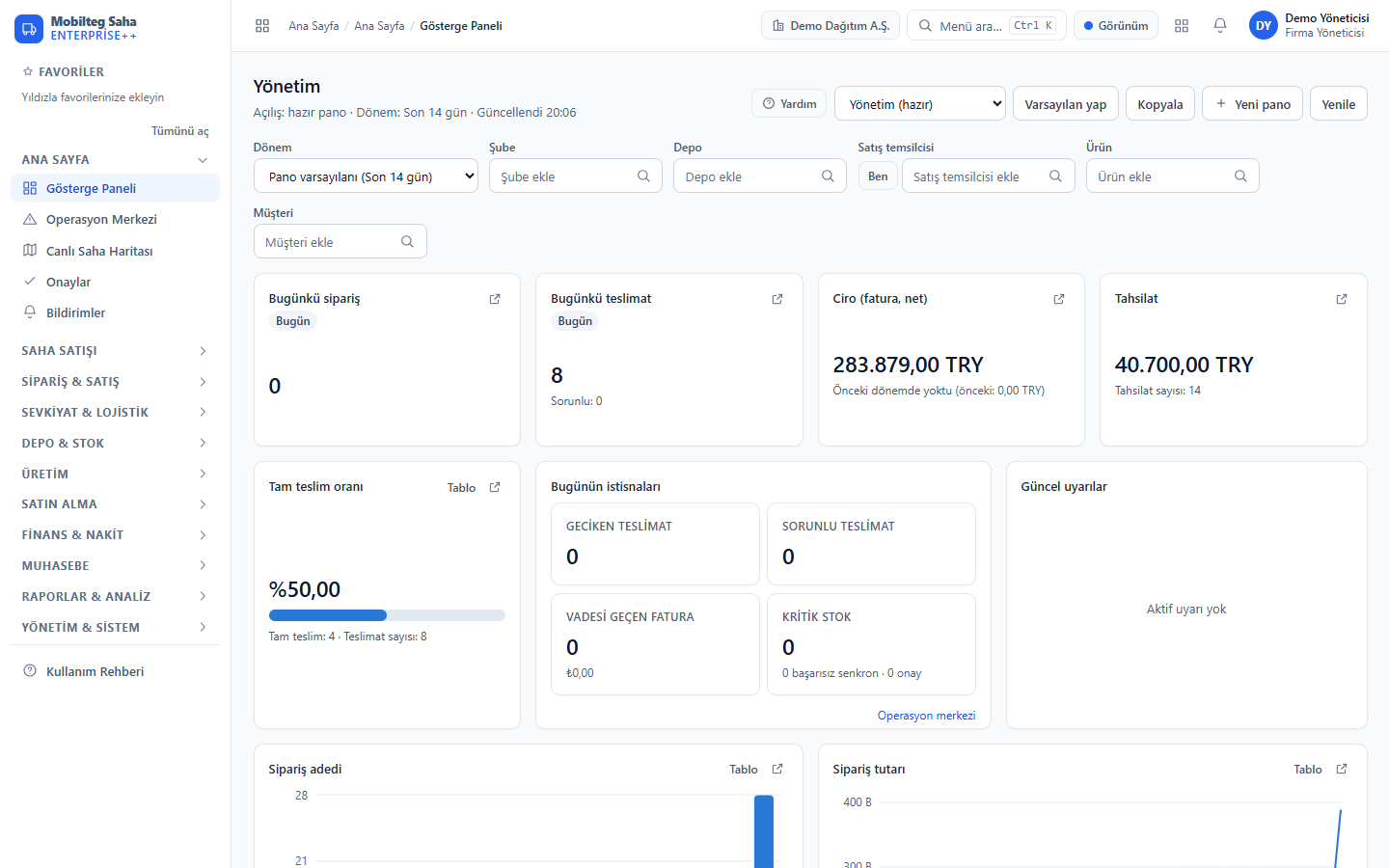Expand the SEVKİYAT & LOJİSTİK section

(115, 413)
